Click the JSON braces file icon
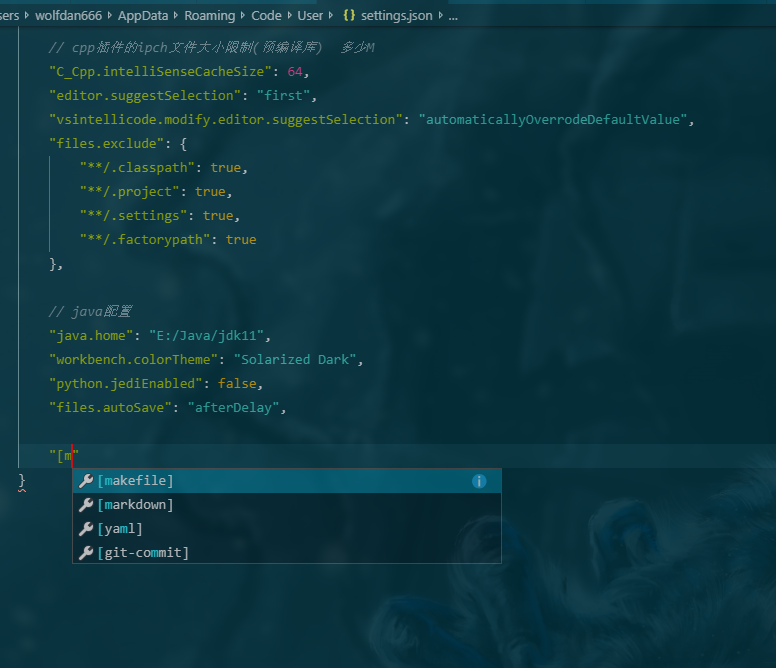This screenshot has width=776, height=668. (x=349, y=15)
